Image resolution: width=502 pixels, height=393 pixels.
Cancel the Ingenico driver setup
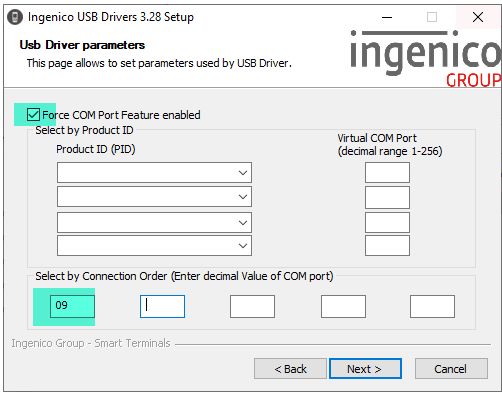(451, 369)
